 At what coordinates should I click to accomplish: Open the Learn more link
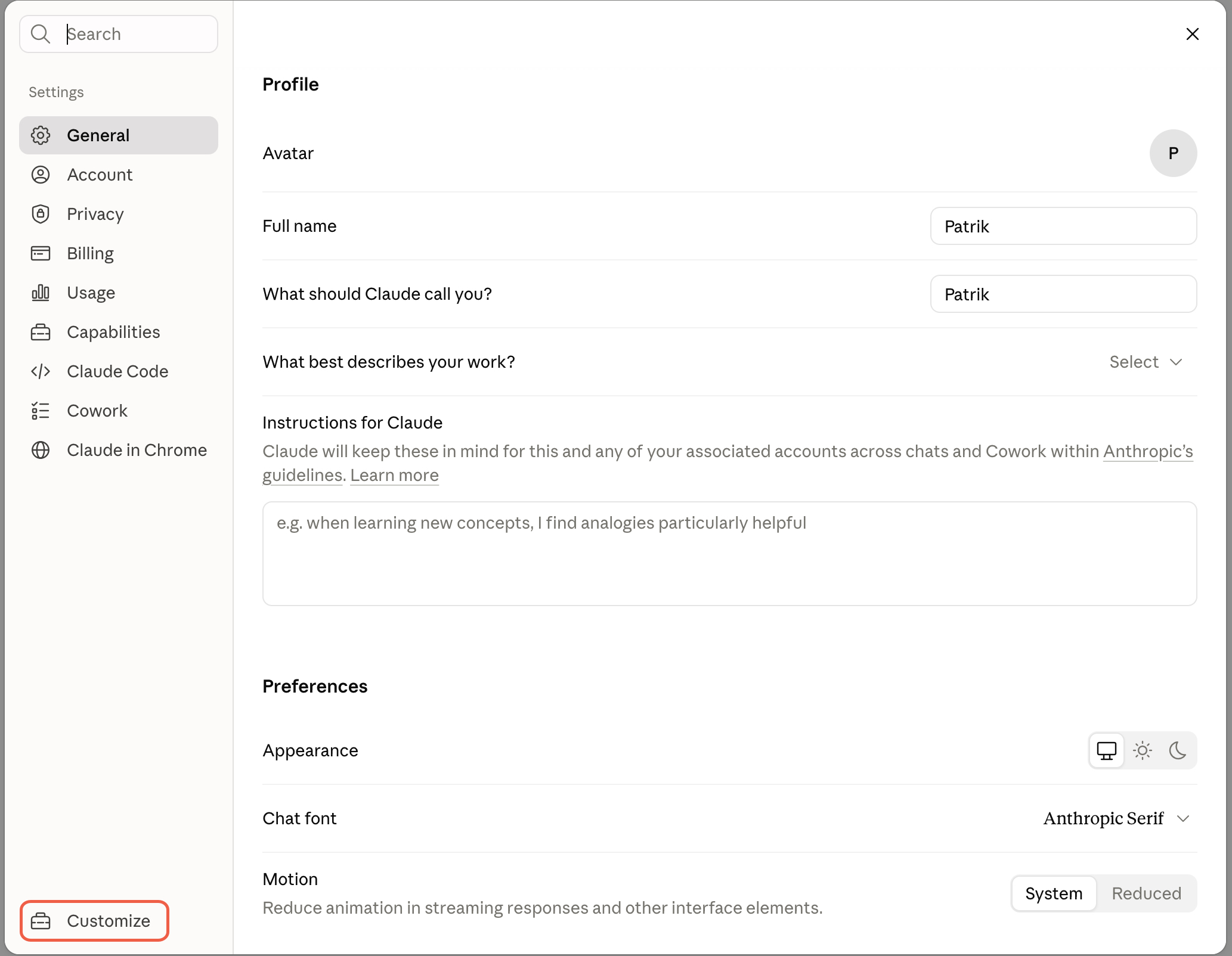[x=394, y=475]
